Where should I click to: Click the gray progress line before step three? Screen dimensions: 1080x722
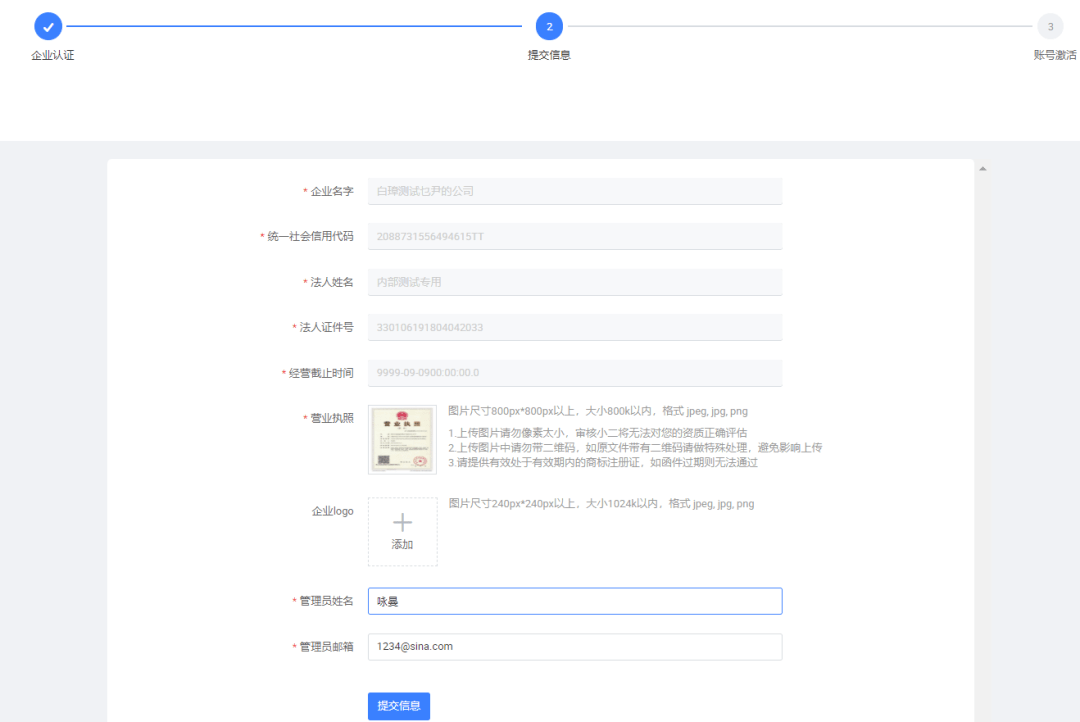[800, 26]
